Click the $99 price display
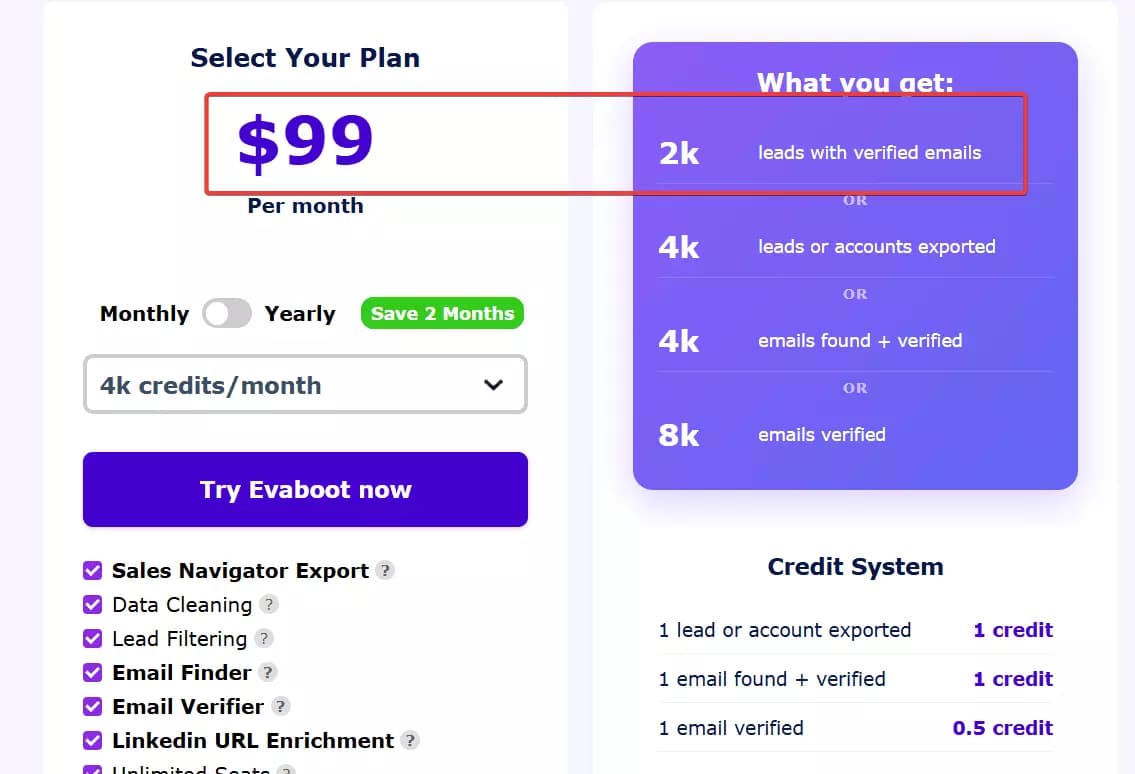 click(305, 142)
